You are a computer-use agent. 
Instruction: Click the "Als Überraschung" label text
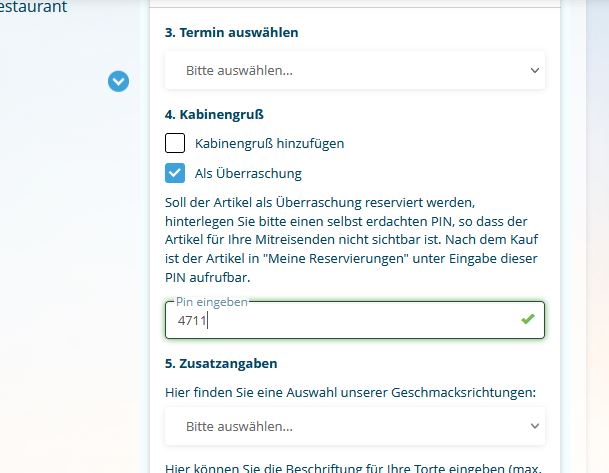pyautogui.click(x=248, y=173)
